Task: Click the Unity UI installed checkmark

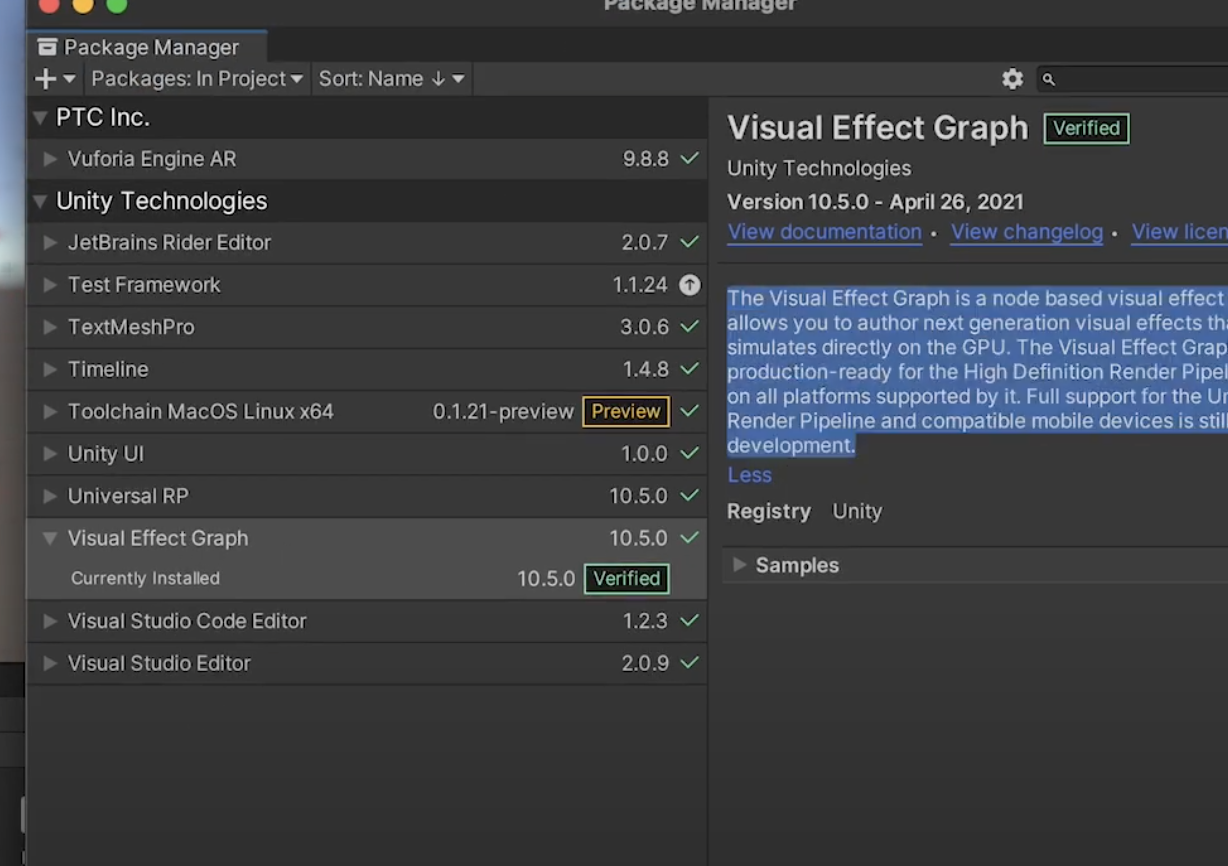Action: (x=690, y=453)
